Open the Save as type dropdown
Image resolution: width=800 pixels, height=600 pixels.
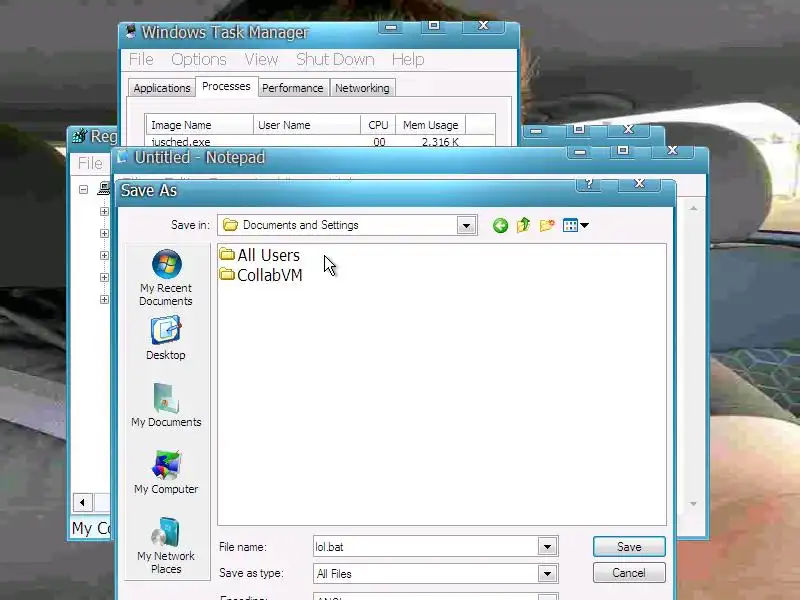547,573
